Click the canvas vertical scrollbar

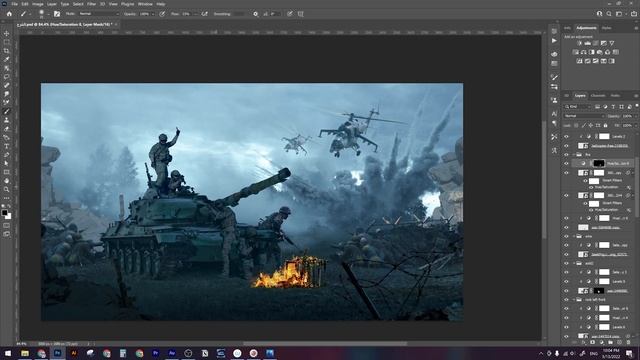click(544, 180)
